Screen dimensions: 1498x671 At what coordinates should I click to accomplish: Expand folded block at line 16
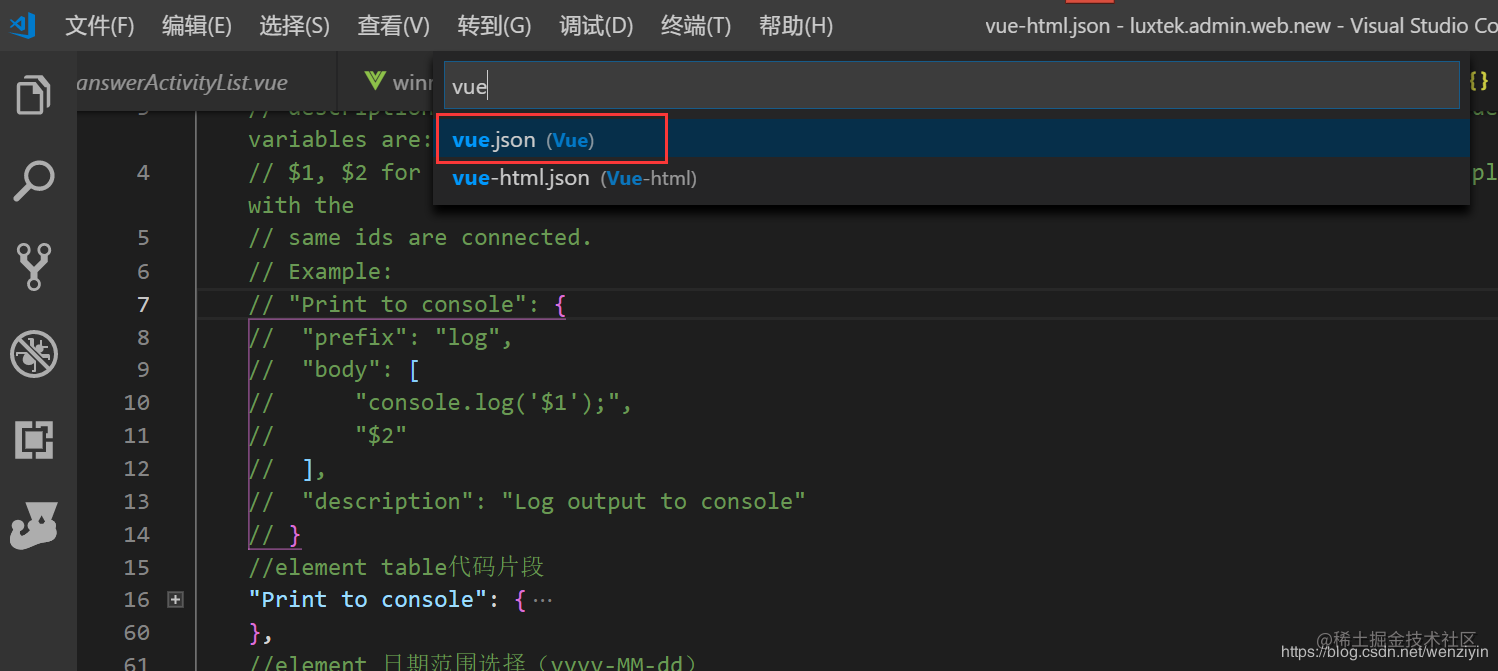175,600
